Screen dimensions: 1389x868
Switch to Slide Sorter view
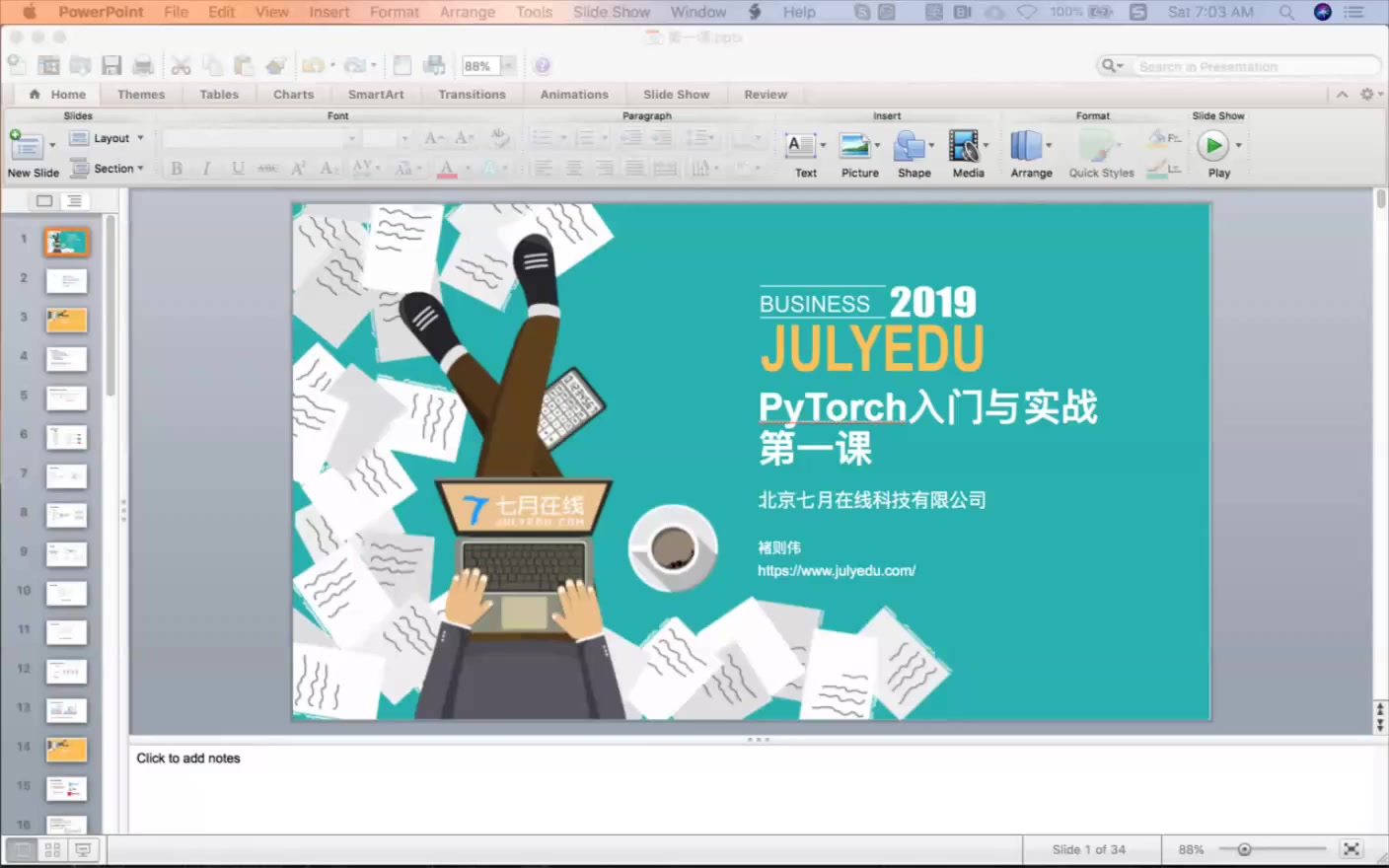[x=52, y=849]
